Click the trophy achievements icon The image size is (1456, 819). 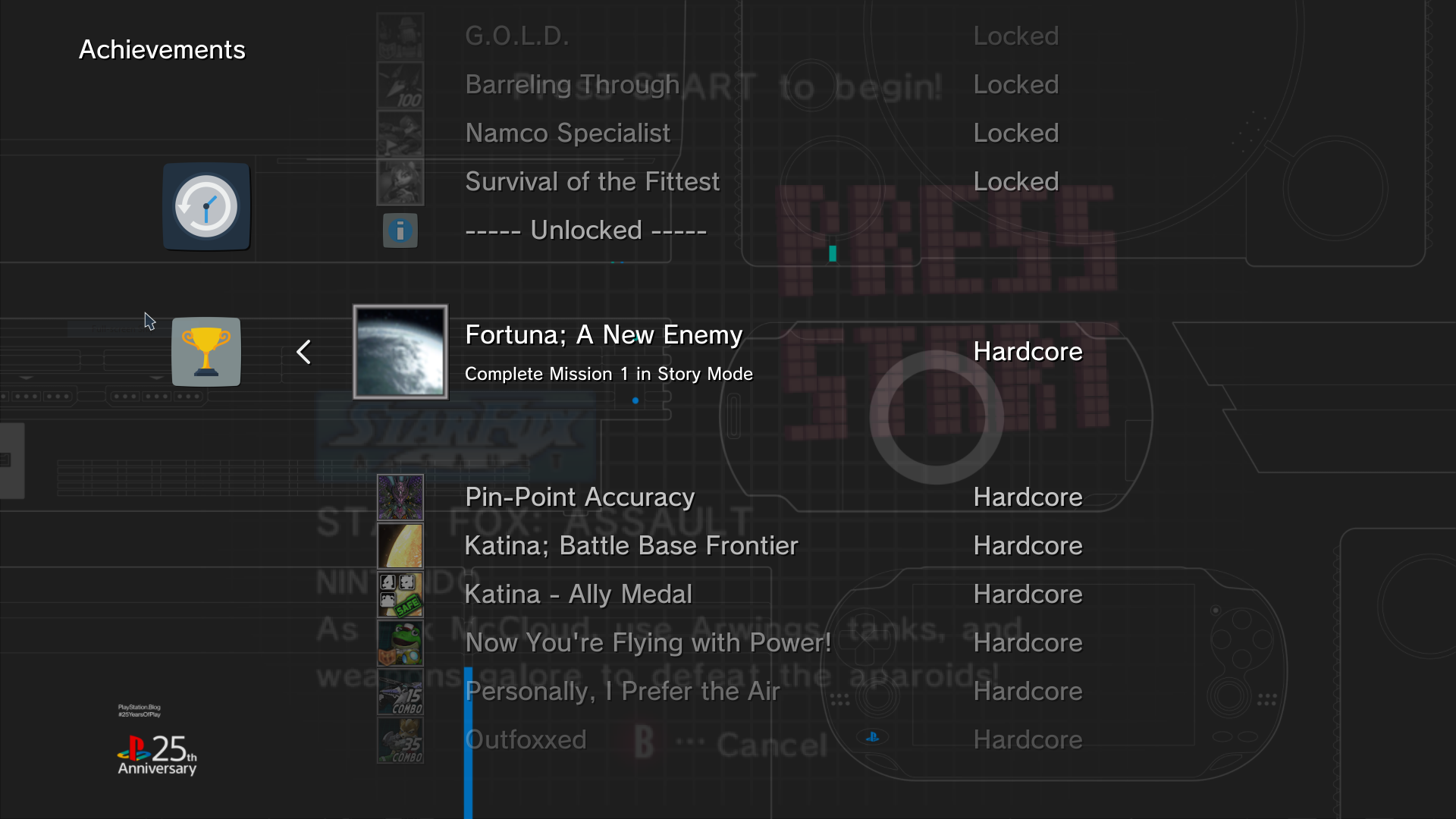tap(206, 352)
